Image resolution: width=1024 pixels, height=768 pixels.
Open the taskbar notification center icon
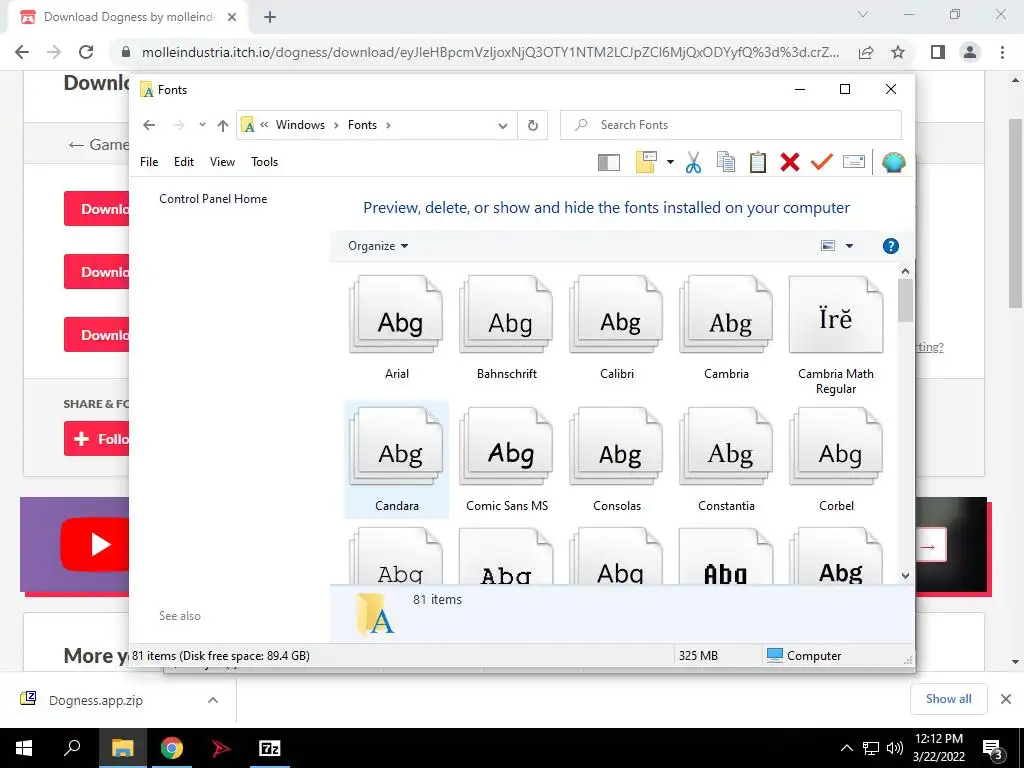pos(992,748)
